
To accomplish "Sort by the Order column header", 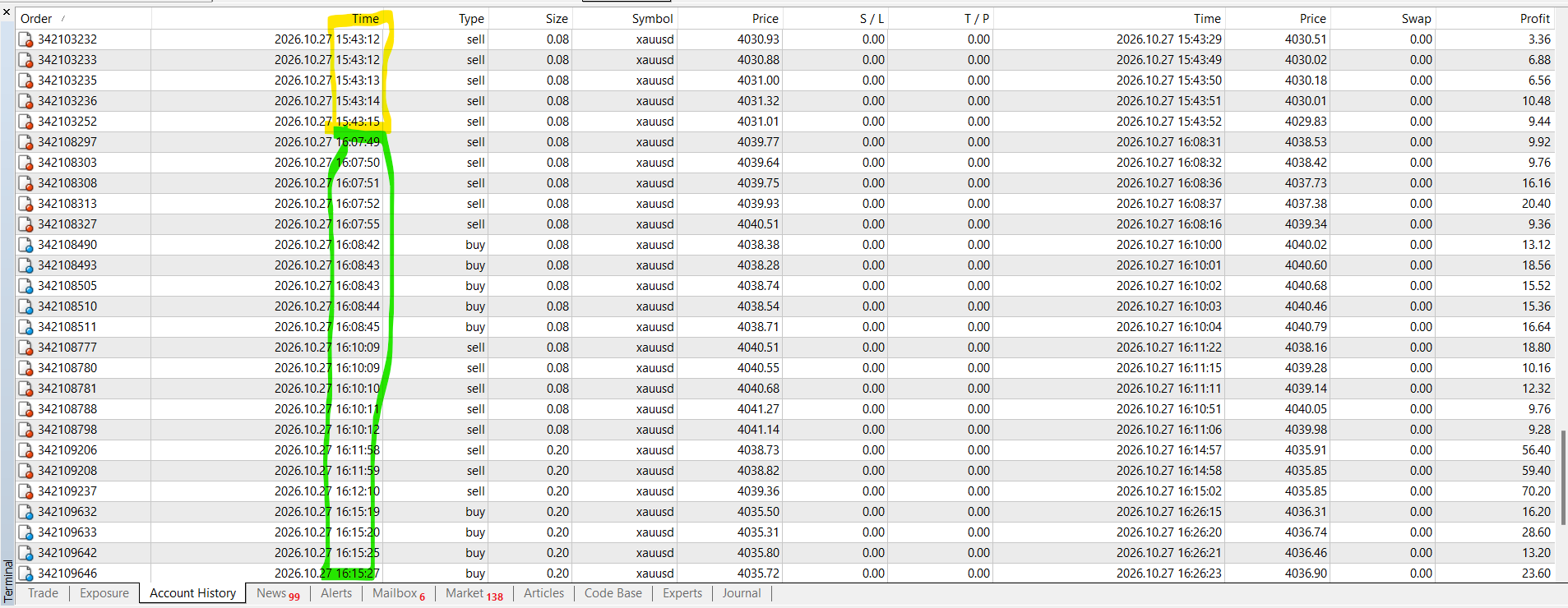I will coord(83,19).
